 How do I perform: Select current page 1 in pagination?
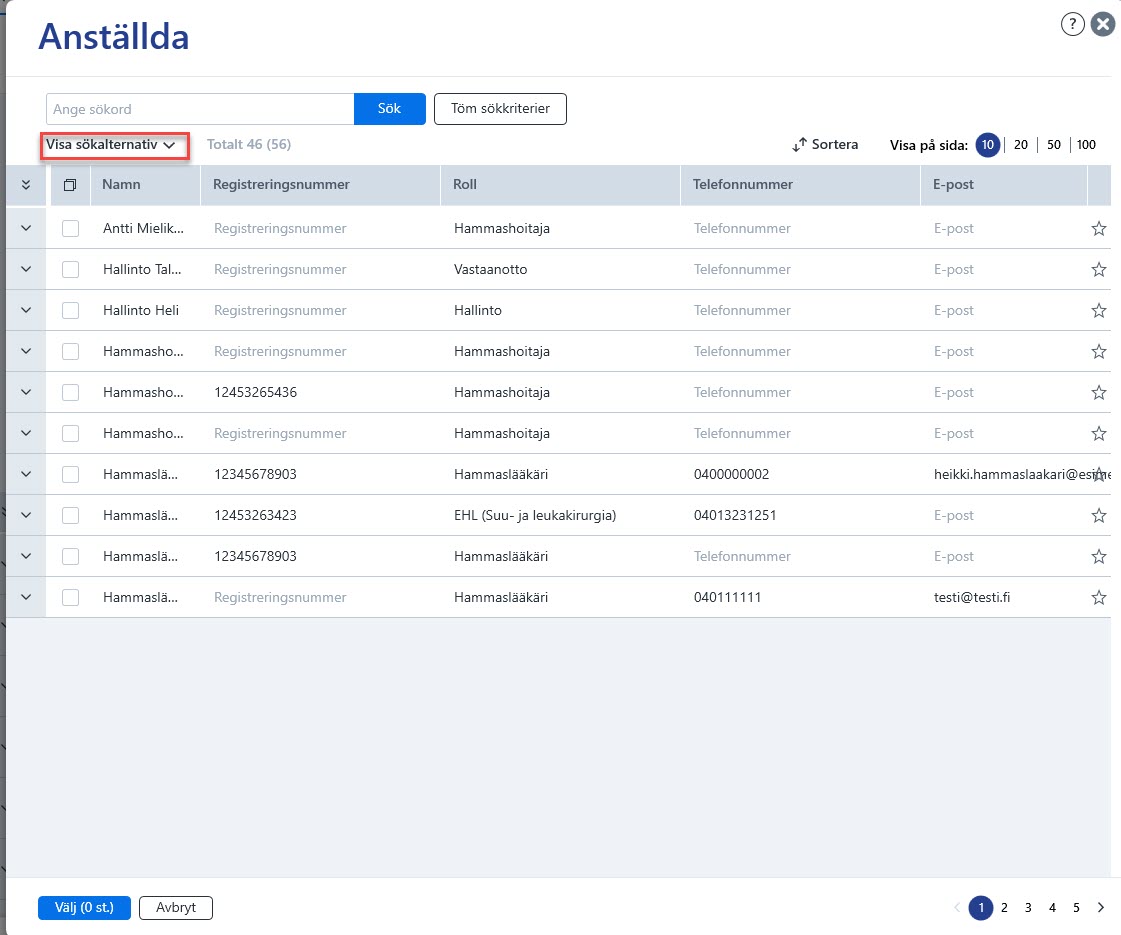pos(981,908)
